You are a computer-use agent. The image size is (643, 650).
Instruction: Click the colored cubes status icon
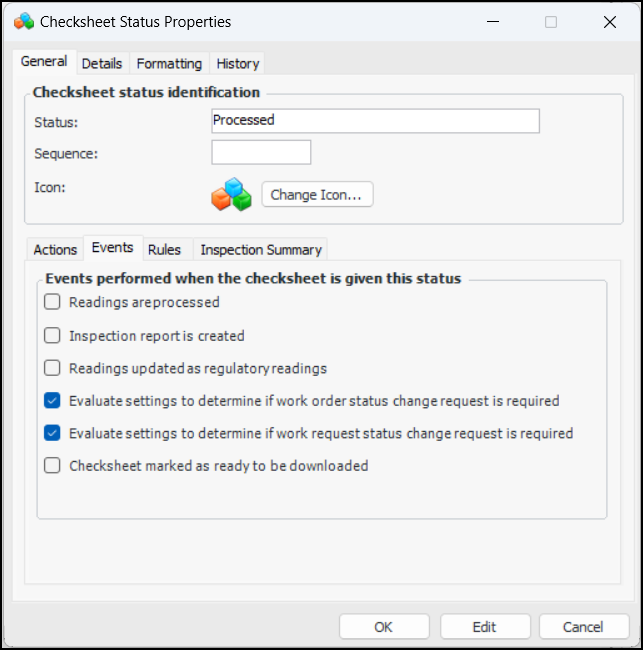[x=231, y=194]
